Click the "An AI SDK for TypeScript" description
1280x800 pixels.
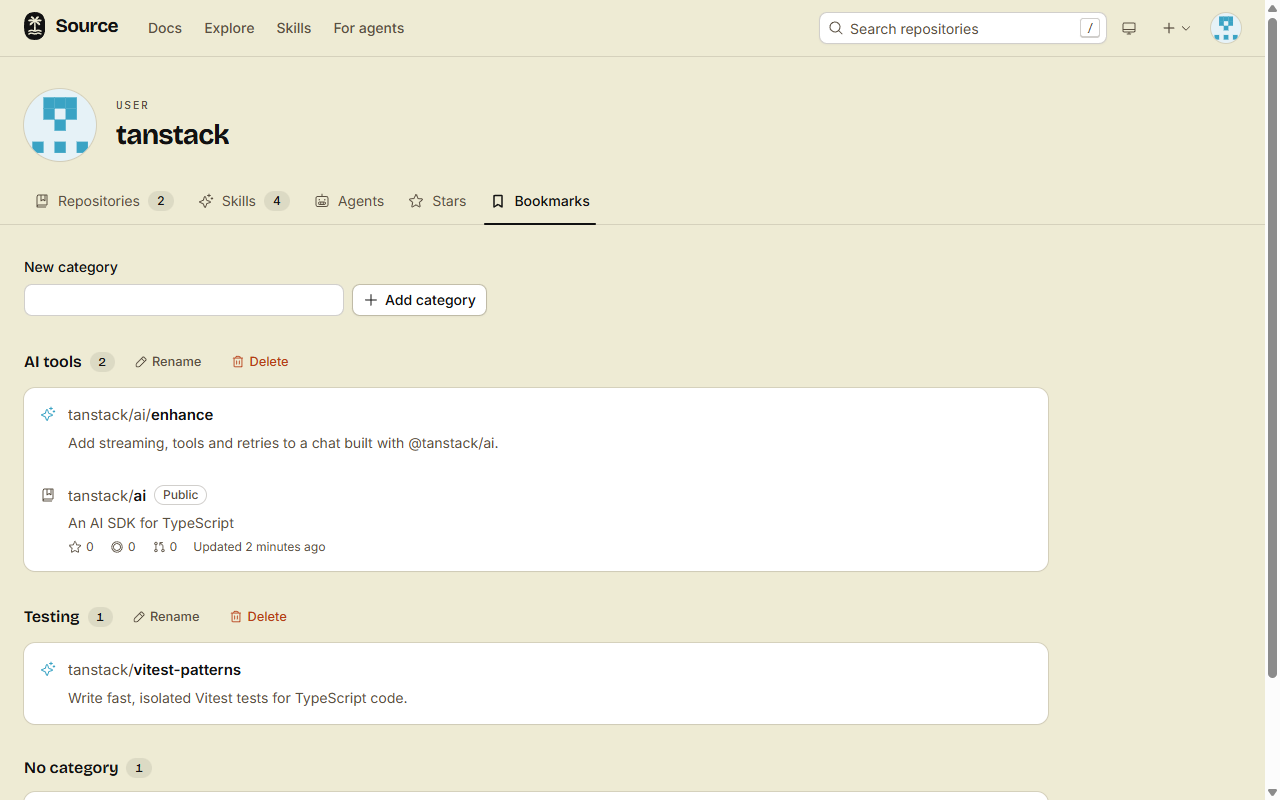tap(151, 523)
